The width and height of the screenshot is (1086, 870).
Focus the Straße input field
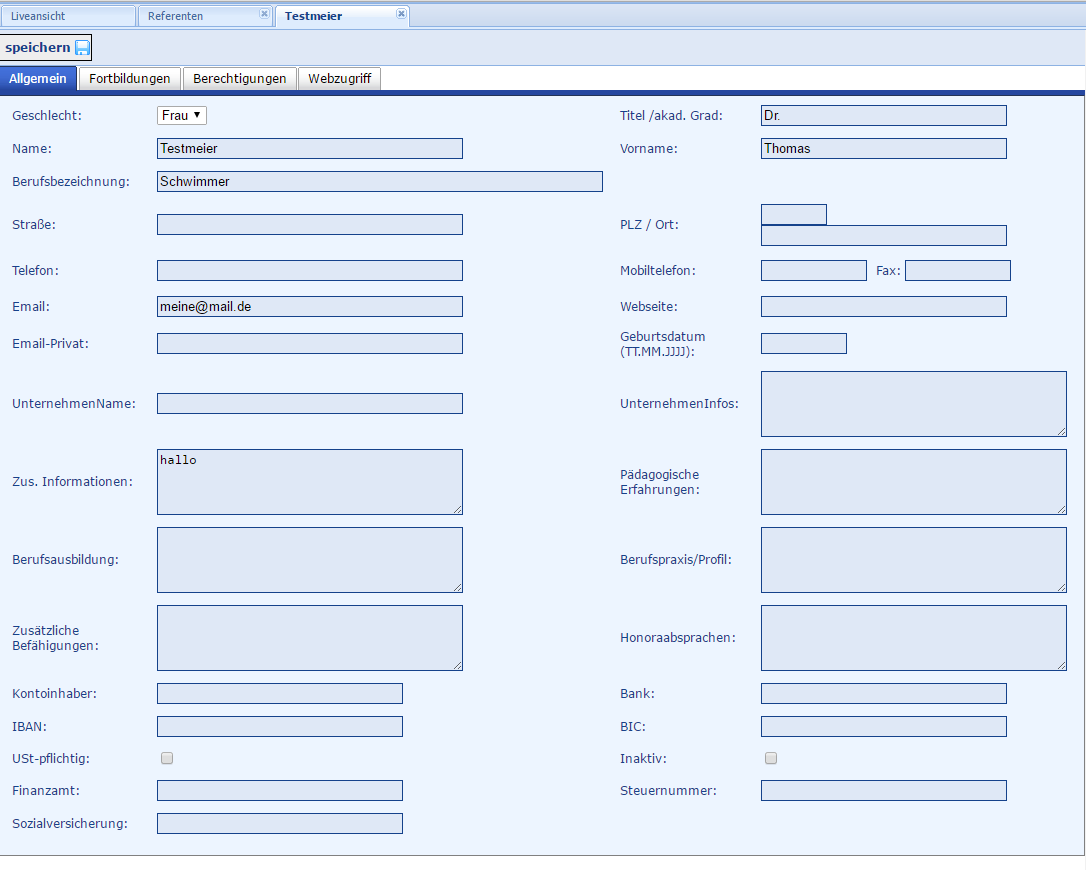coord(310,224)
